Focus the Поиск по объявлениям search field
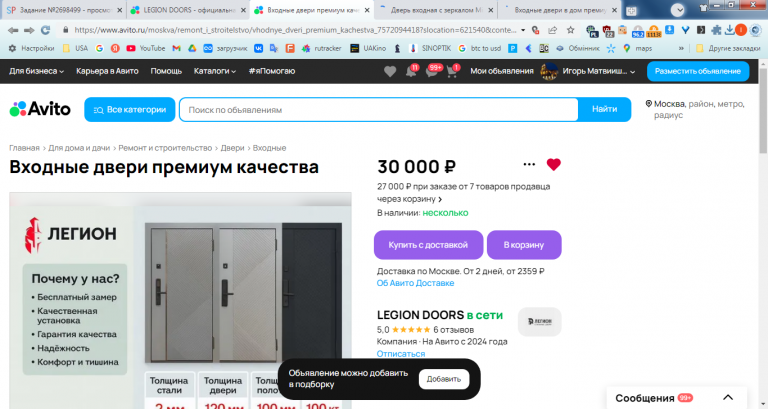The width and height of the screenshot is (768, 409). pos(379,110)
